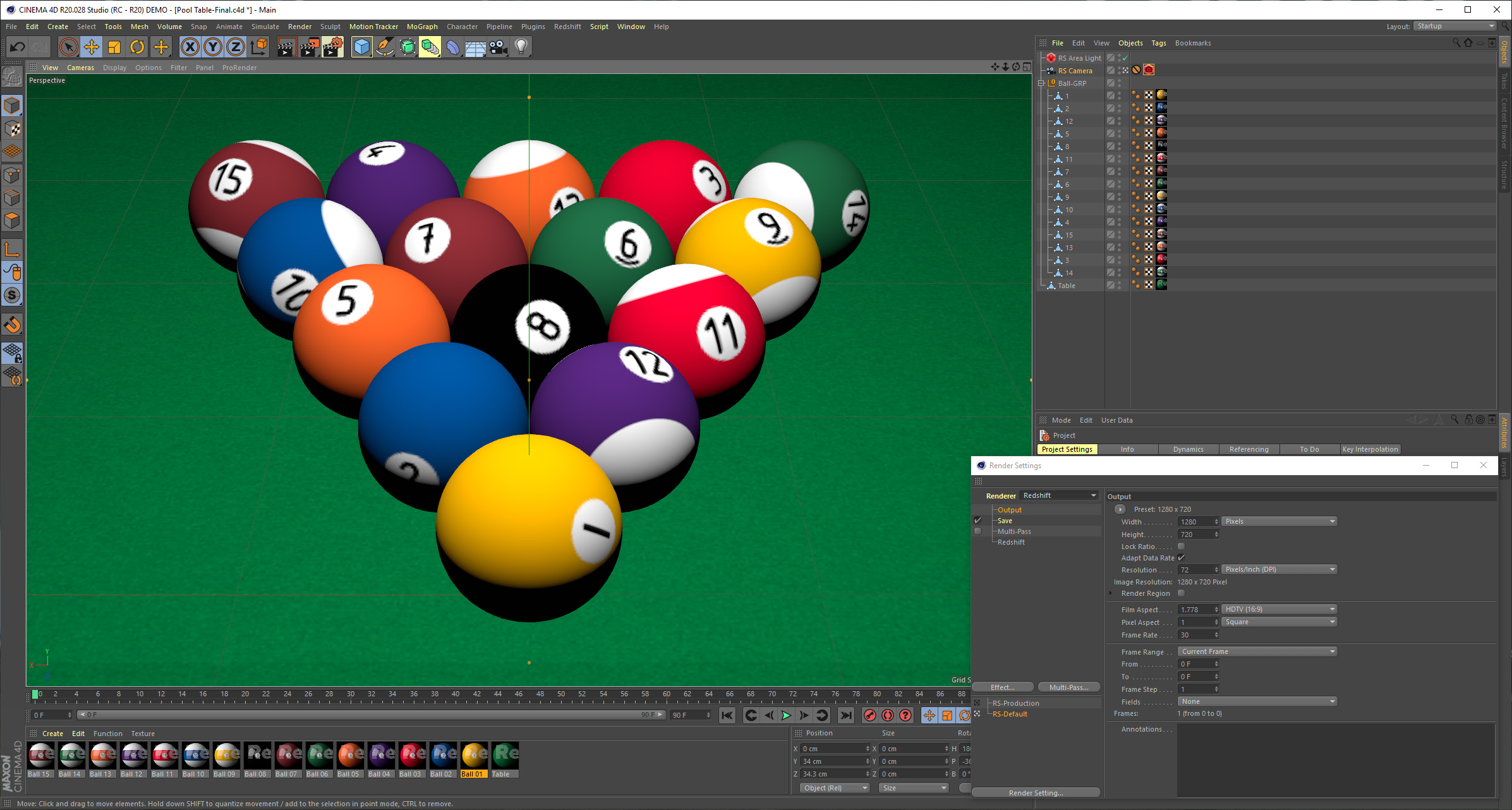This screenshot has height=810, width=1512.
Task: Select the Table material thumbnail
Action: 505,760
